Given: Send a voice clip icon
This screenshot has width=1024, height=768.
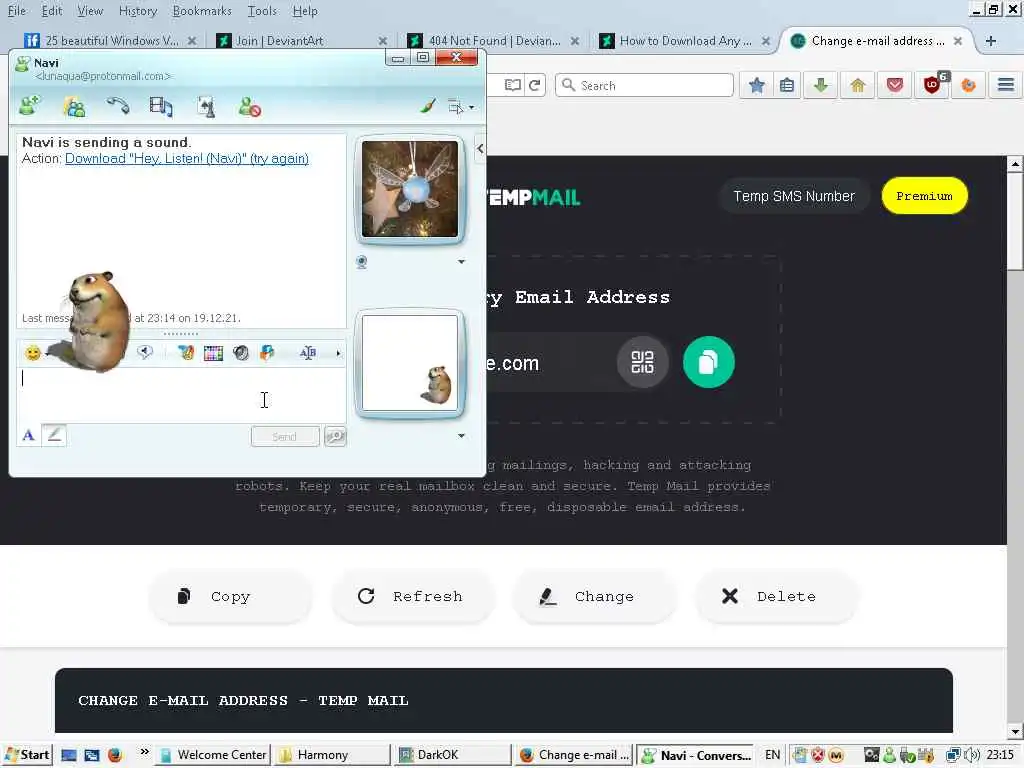Looking at the screenshot, I should [145, 353].
